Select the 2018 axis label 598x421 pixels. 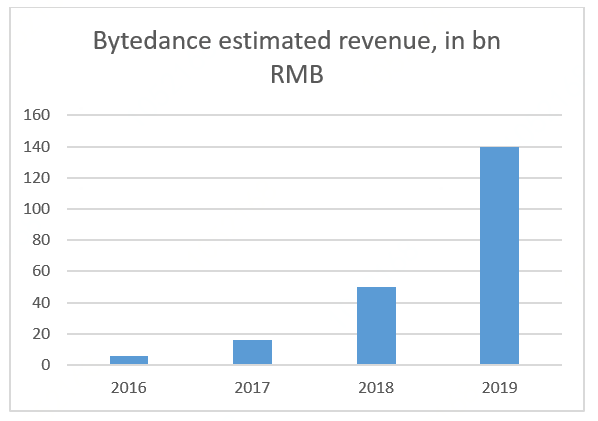376,388
